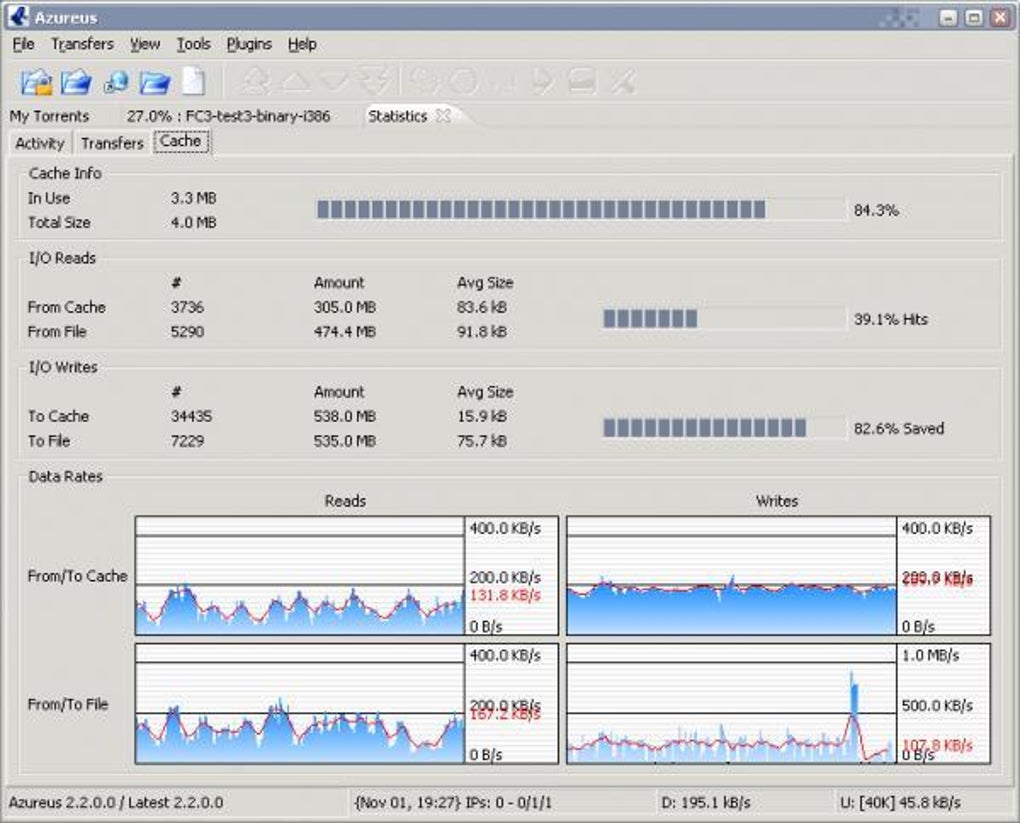
Task: Select the My Torrents tab
Action: (x=49, y=116)
